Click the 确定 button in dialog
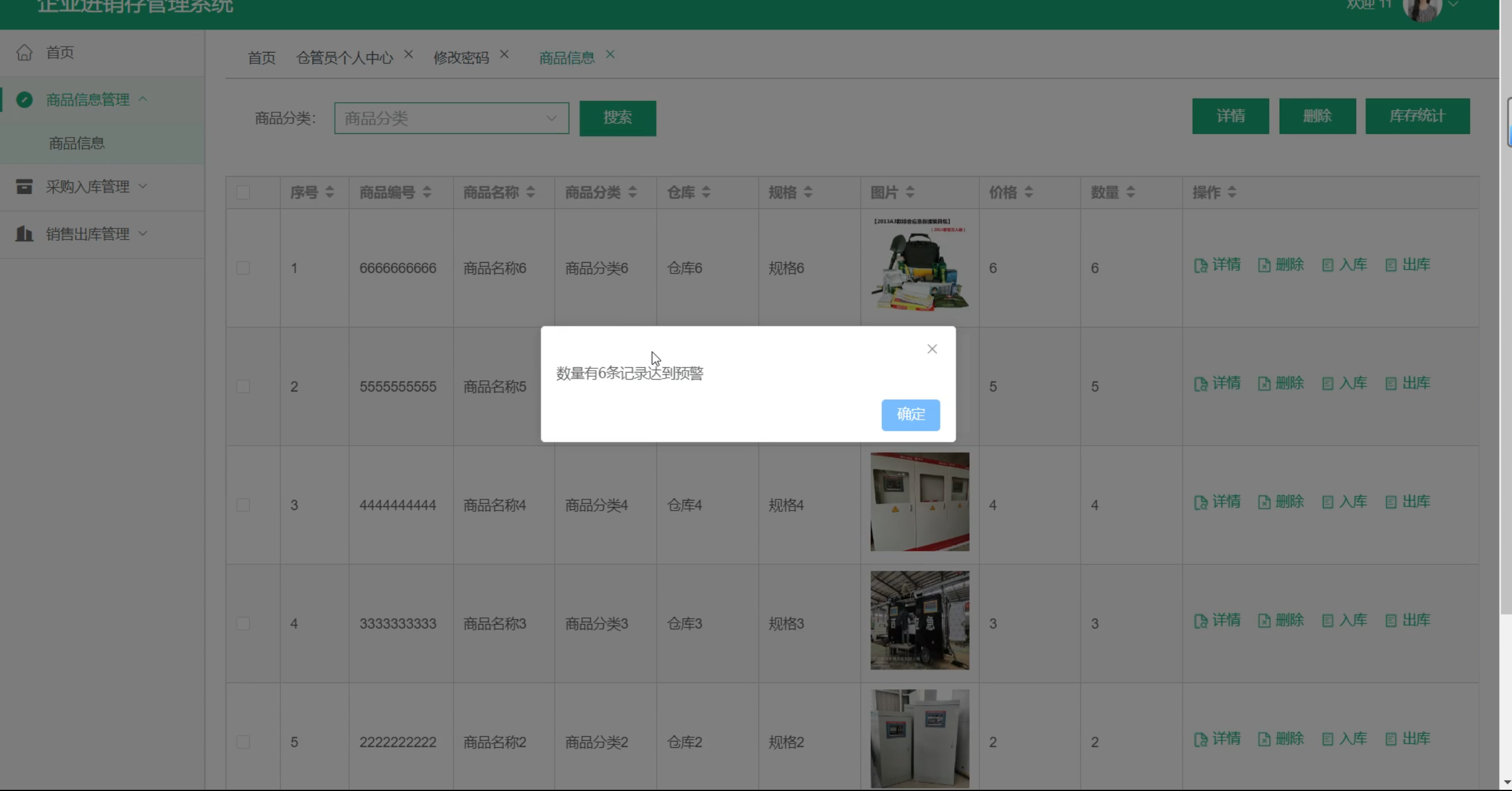 point(910,414)
